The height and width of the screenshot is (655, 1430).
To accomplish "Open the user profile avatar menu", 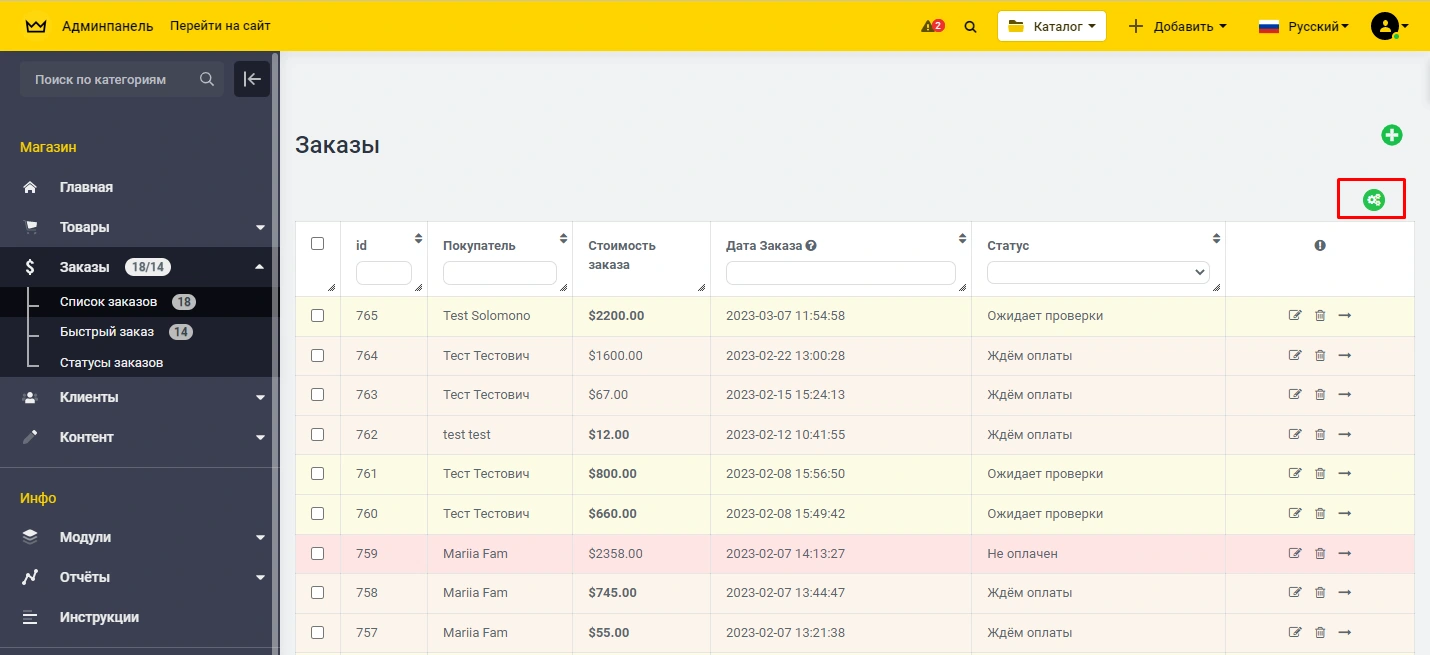I will click(1388, 26).
